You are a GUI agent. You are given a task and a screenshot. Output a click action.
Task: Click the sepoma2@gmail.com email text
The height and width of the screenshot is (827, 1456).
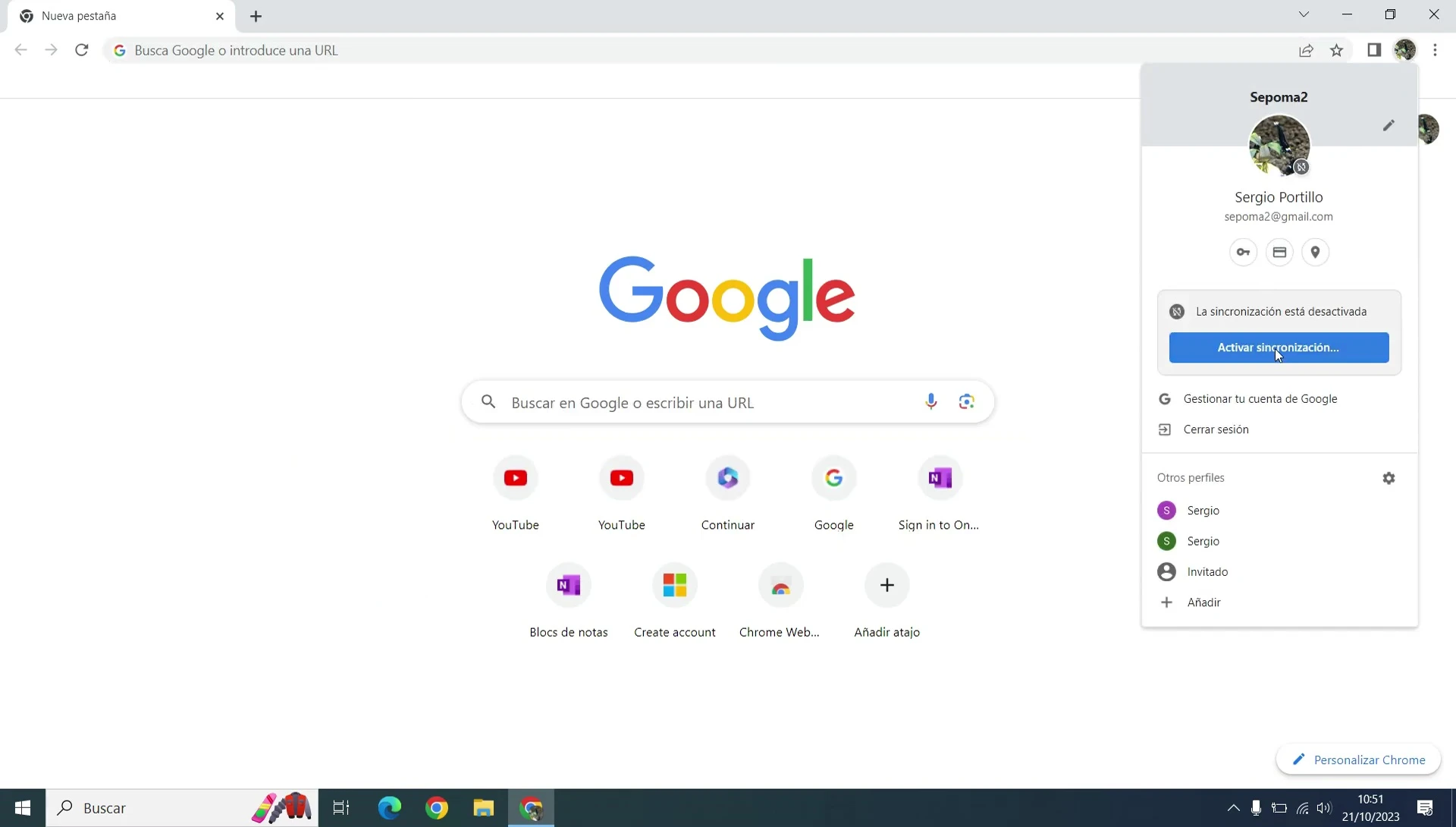(x=1279, y=217)
